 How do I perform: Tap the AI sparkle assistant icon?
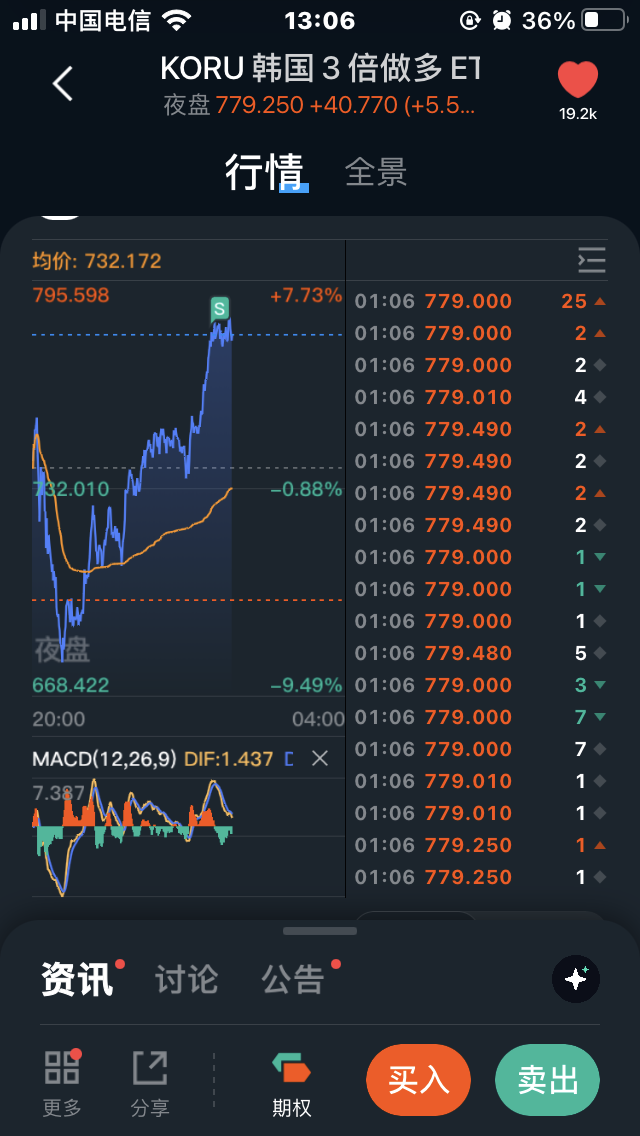(x=576, y=980)
